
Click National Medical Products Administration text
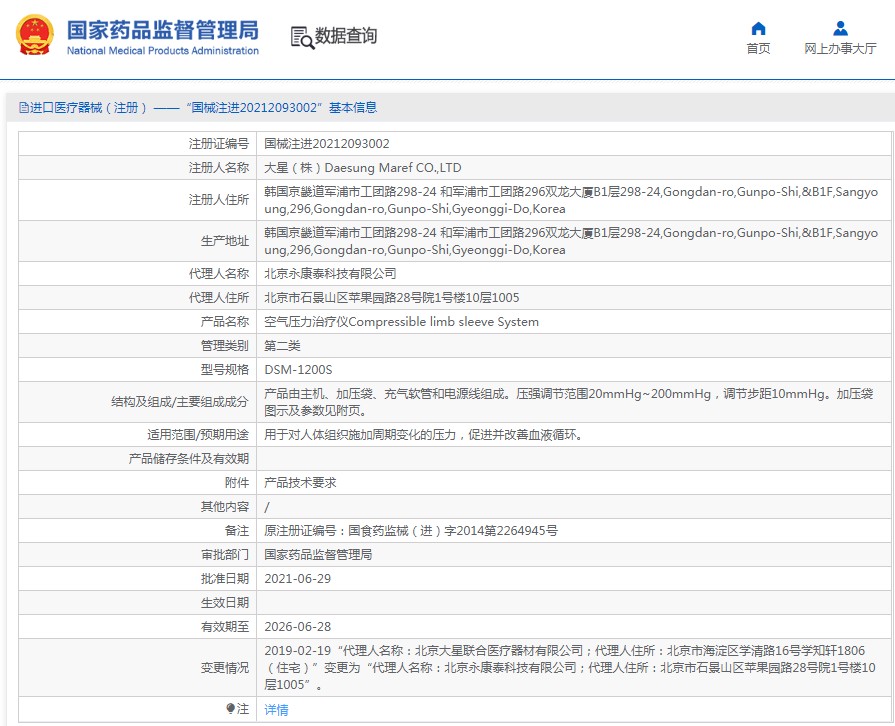(x=163, y=51)
